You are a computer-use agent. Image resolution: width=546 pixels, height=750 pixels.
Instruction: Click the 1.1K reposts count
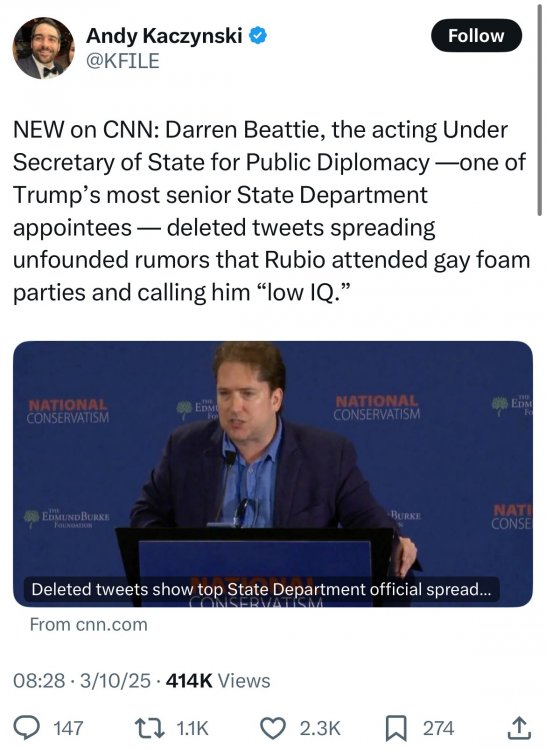pos(192,728)
